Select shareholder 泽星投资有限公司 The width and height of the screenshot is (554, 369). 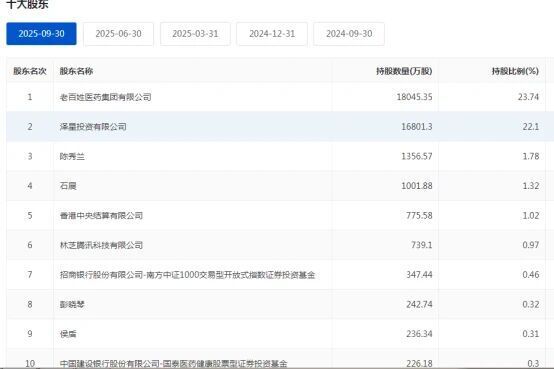93,127
